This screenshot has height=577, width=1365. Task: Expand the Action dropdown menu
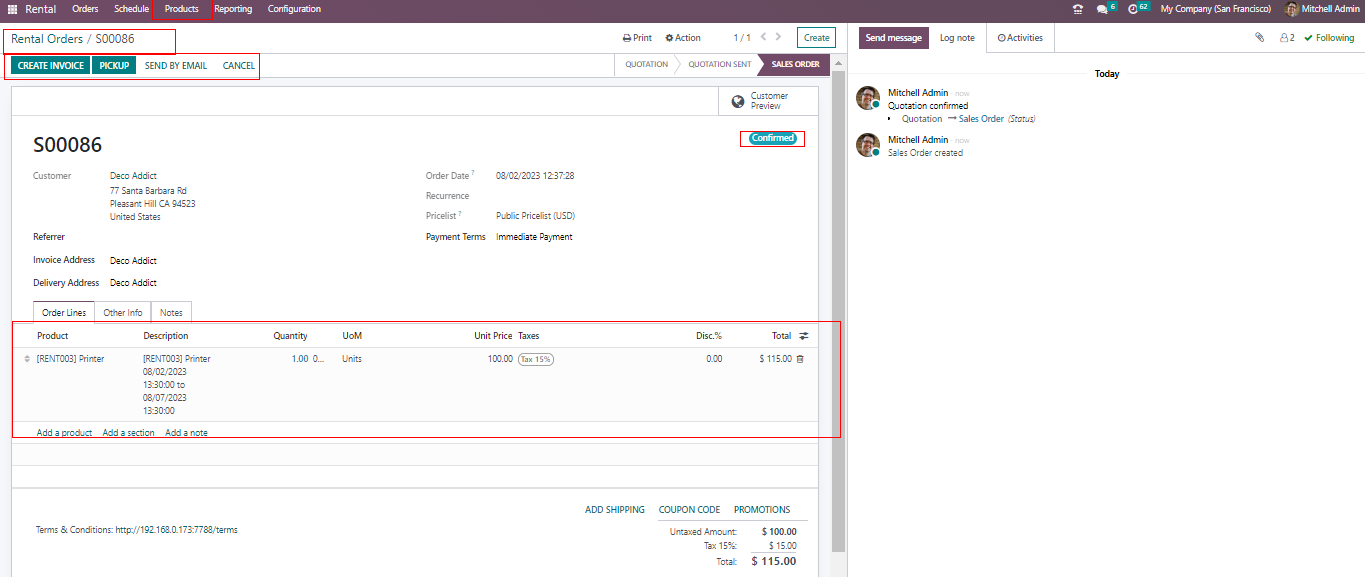tap(683, 38)
